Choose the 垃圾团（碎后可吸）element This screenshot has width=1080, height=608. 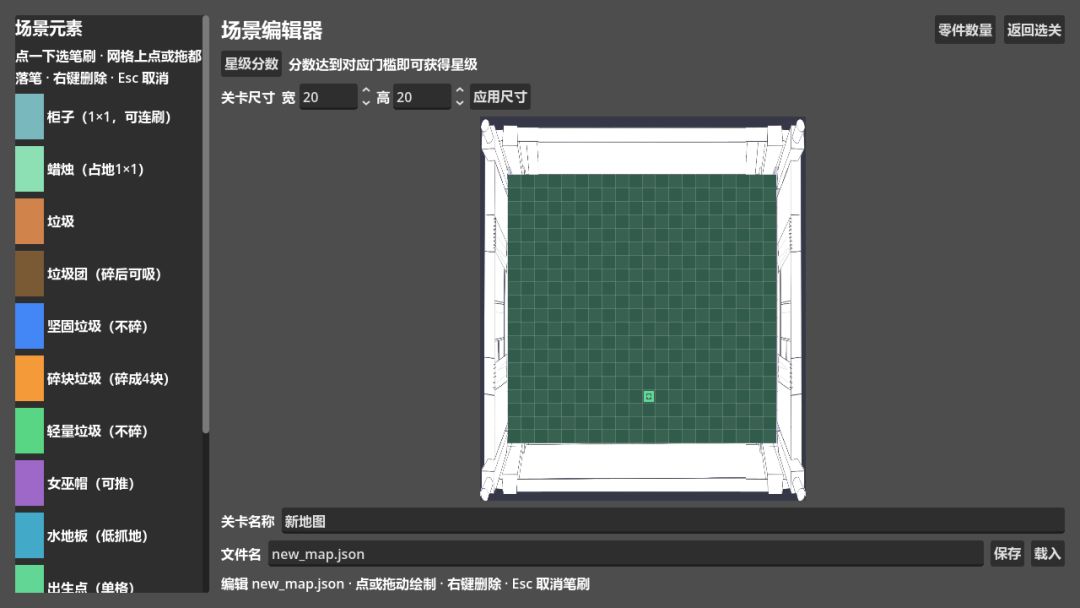click(x=108, y=274)
